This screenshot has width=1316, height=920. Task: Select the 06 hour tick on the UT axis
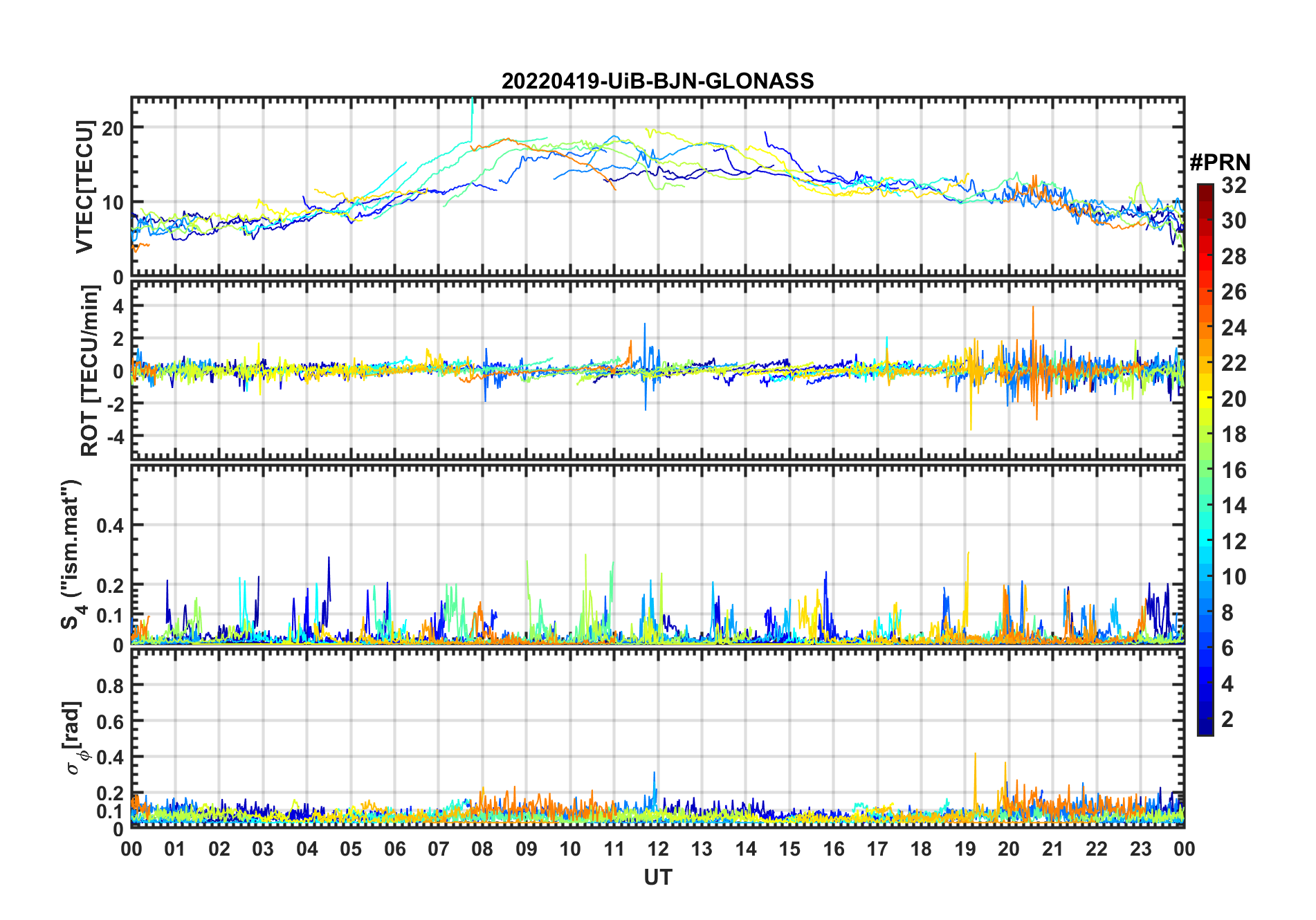[x=394, y=849]
